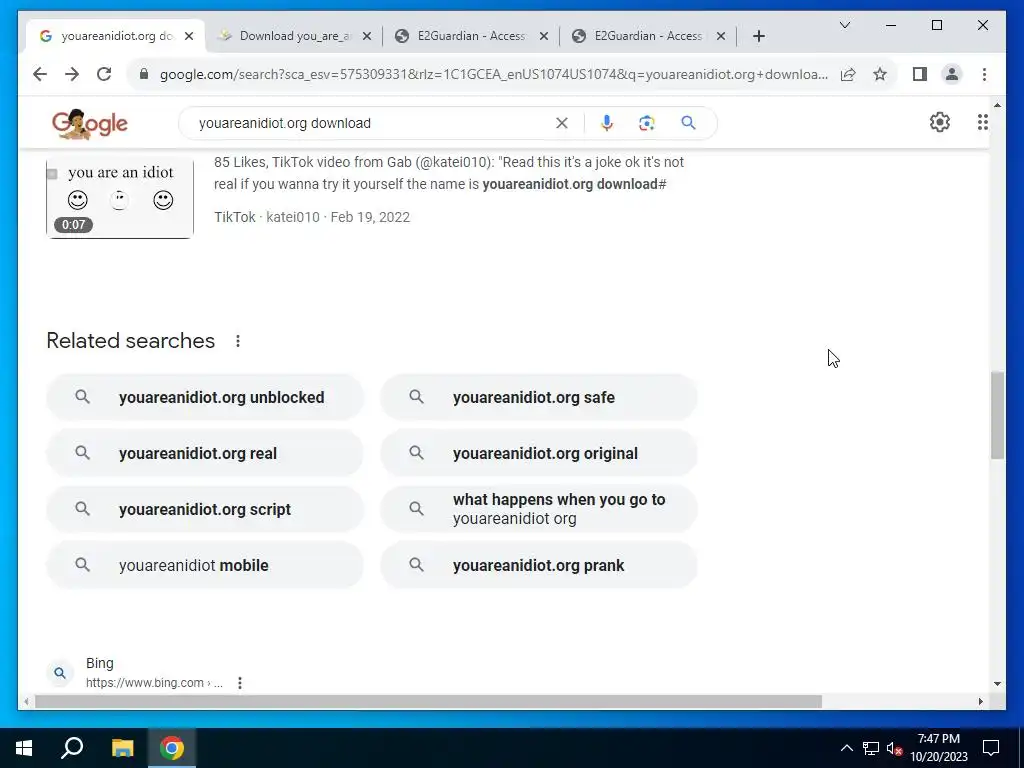Open Google quick settings gear

coord(940,122)
